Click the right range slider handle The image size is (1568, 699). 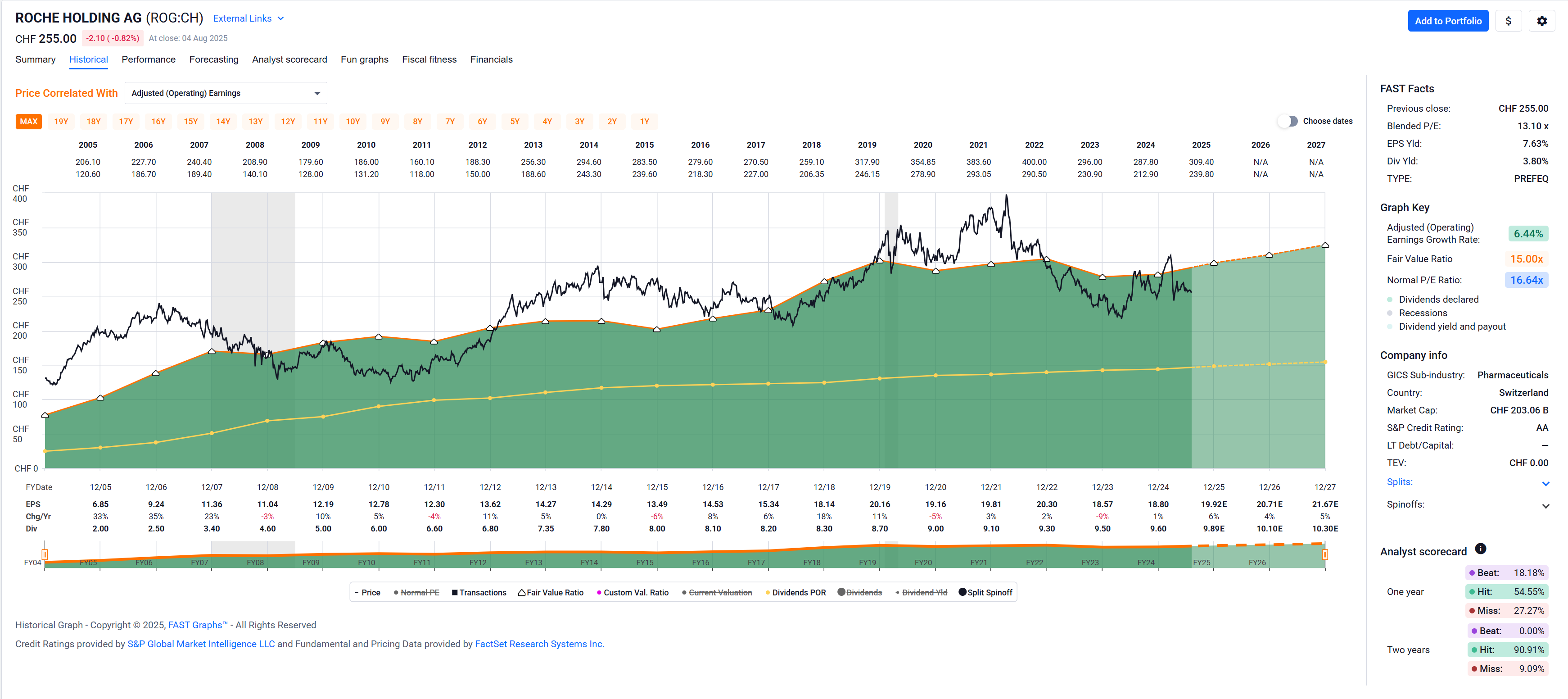(1325, 554)
